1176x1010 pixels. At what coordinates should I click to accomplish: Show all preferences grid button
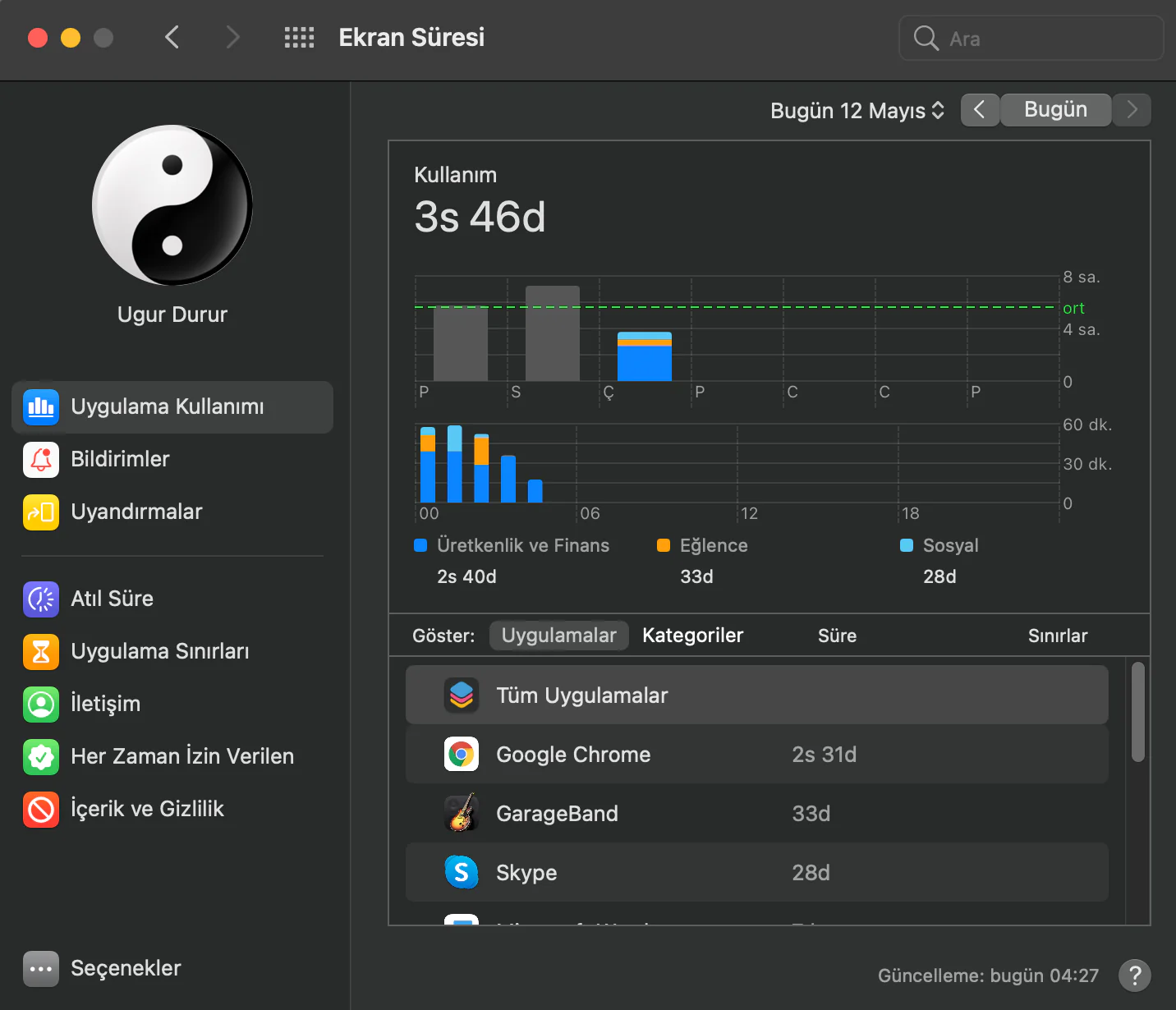[x=299, y=38]
